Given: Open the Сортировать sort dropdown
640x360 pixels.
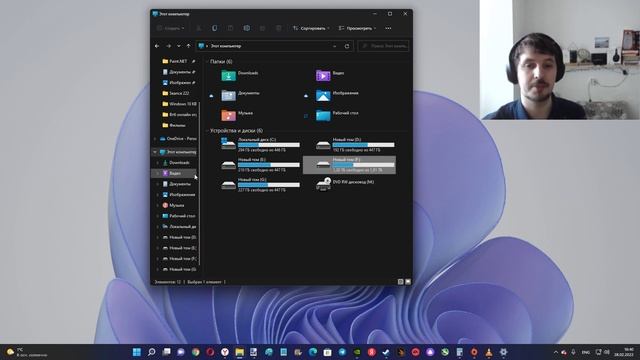Looking at the screenshot, I should tap(311, 28).
